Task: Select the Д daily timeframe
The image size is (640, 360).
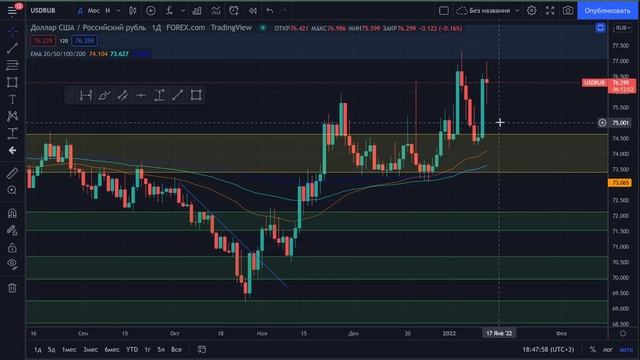Action: pos(80,11)
